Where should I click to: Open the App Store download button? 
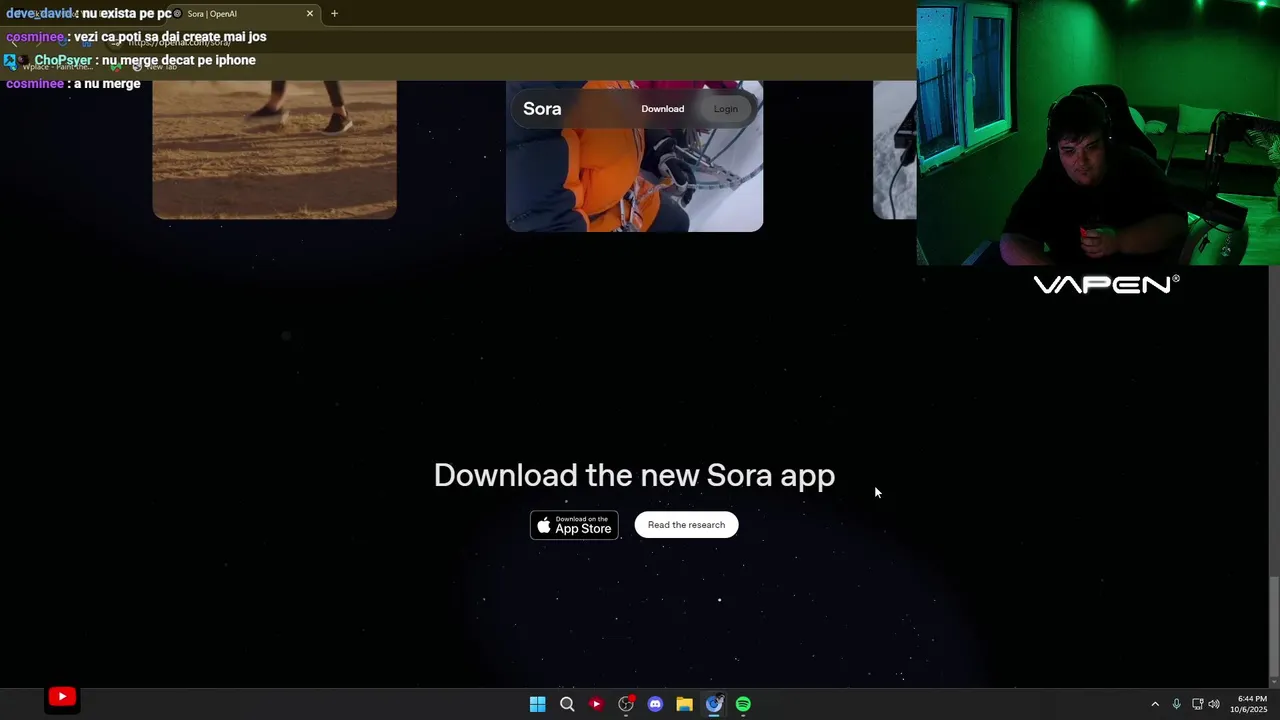click(x=574, y=525)
